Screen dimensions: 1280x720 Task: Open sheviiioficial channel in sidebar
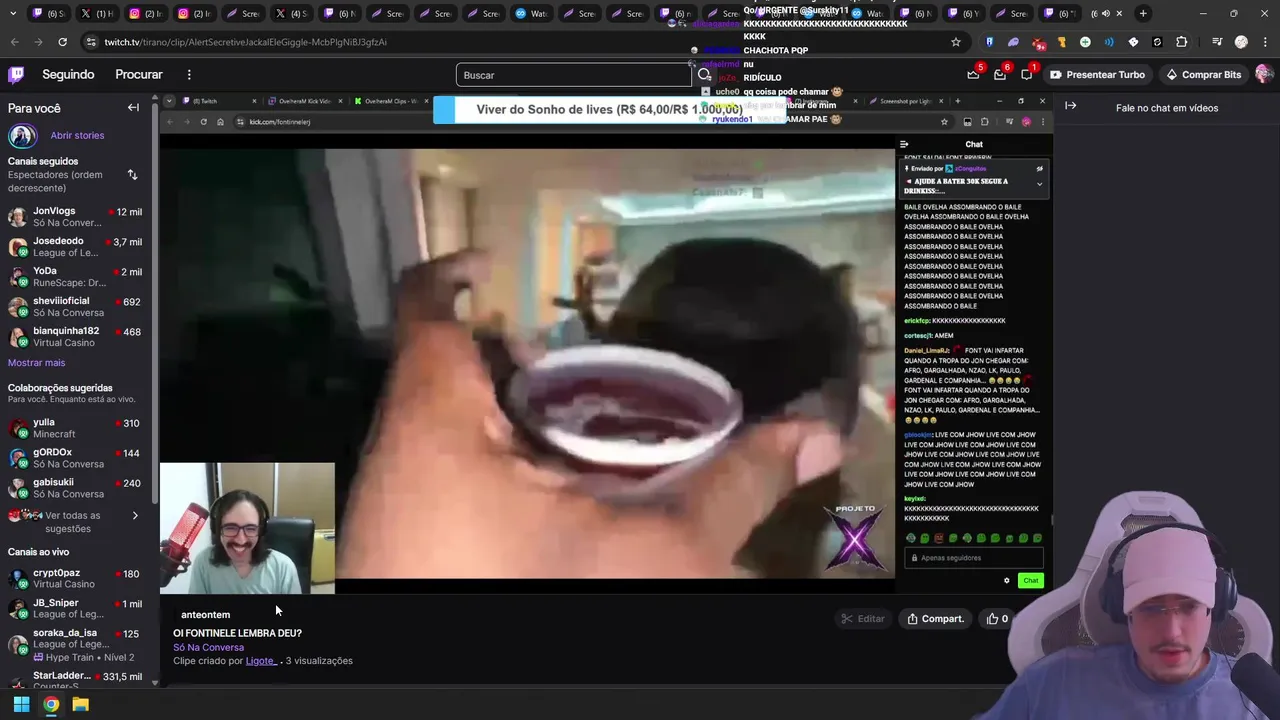75,307
